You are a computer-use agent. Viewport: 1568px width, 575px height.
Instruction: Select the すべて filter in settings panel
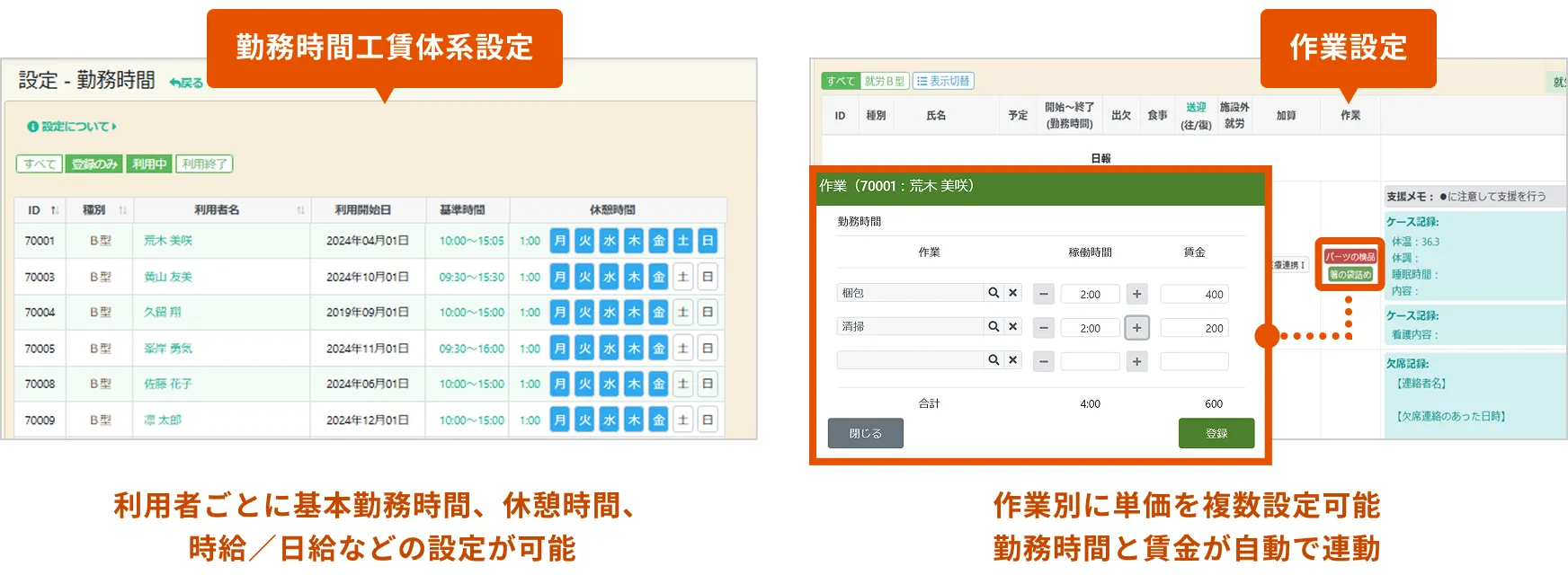[x=40, y=164]
